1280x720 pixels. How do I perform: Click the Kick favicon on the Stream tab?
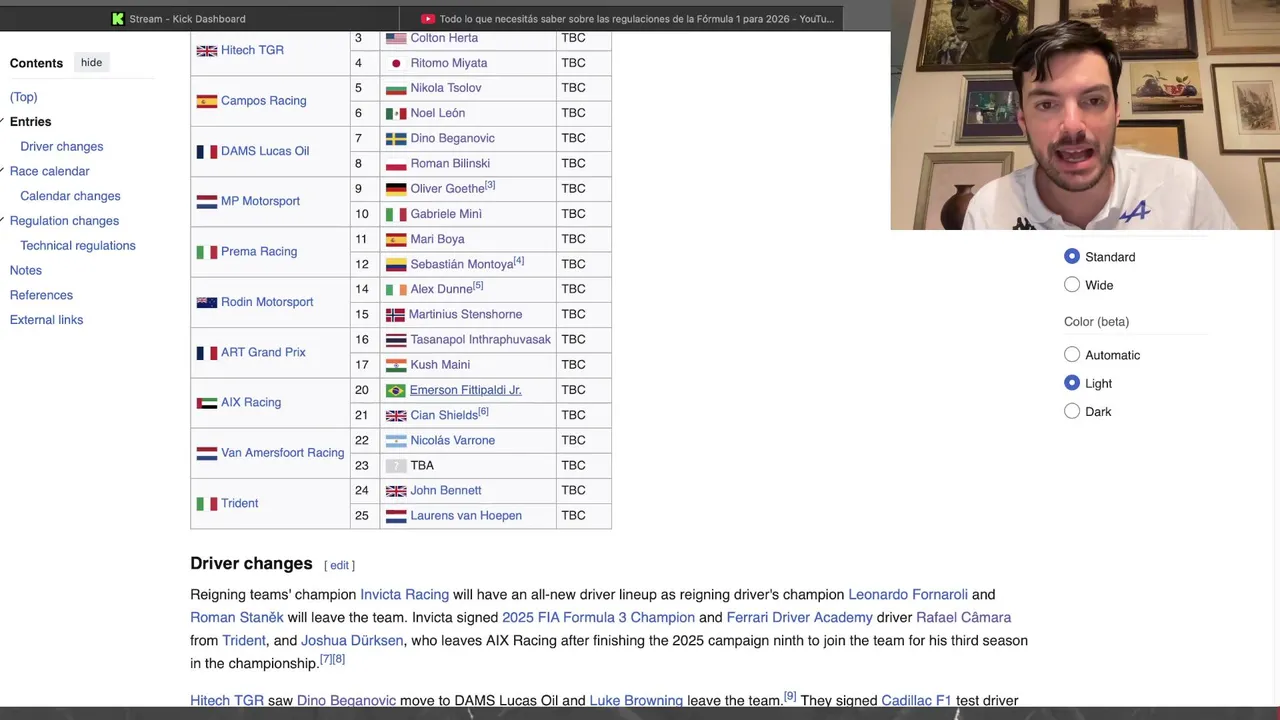pyautogui.click(x=118, y=18)
